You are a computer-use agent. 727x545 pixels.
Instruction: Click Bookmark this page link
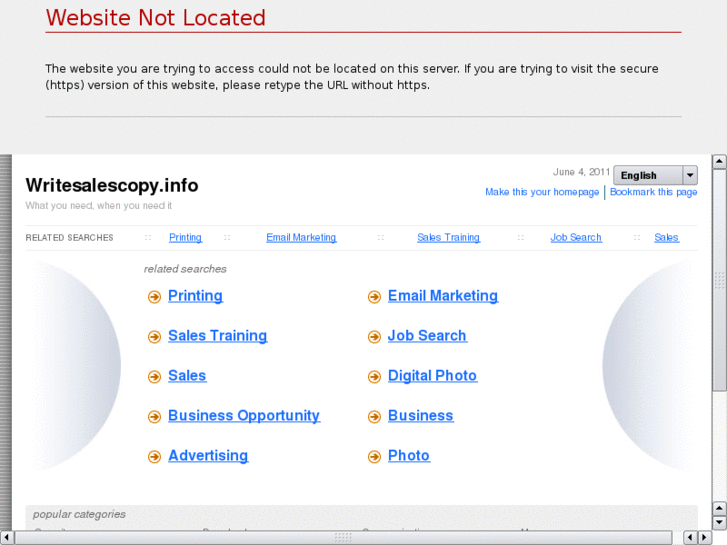(x=653, y=192)
